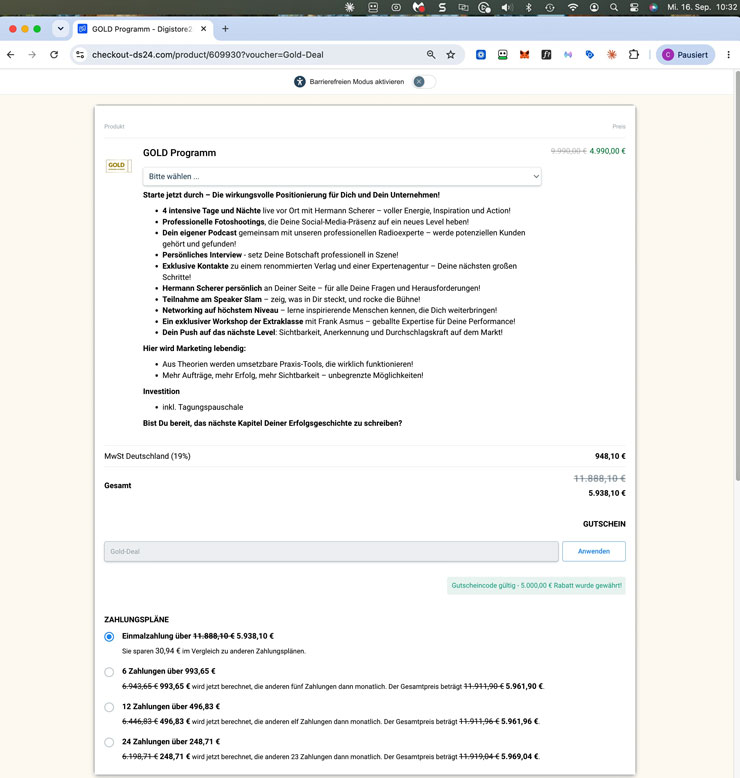Open the black ff extension icon
The height and width of the screenshot is (778, 740).
pos(546,55)
